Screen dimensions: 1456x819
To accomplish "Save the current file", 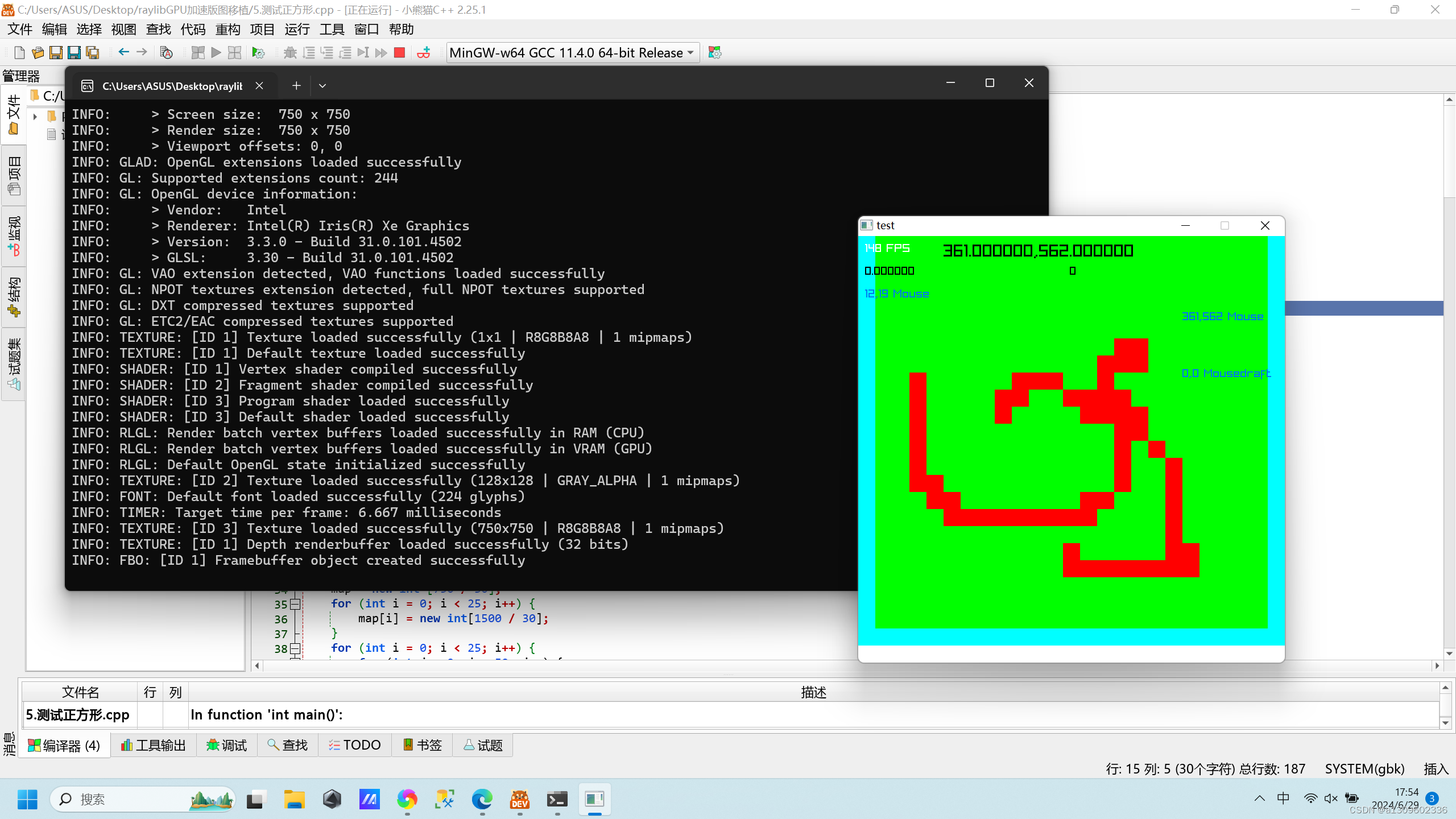I will (x=56, y=52).
